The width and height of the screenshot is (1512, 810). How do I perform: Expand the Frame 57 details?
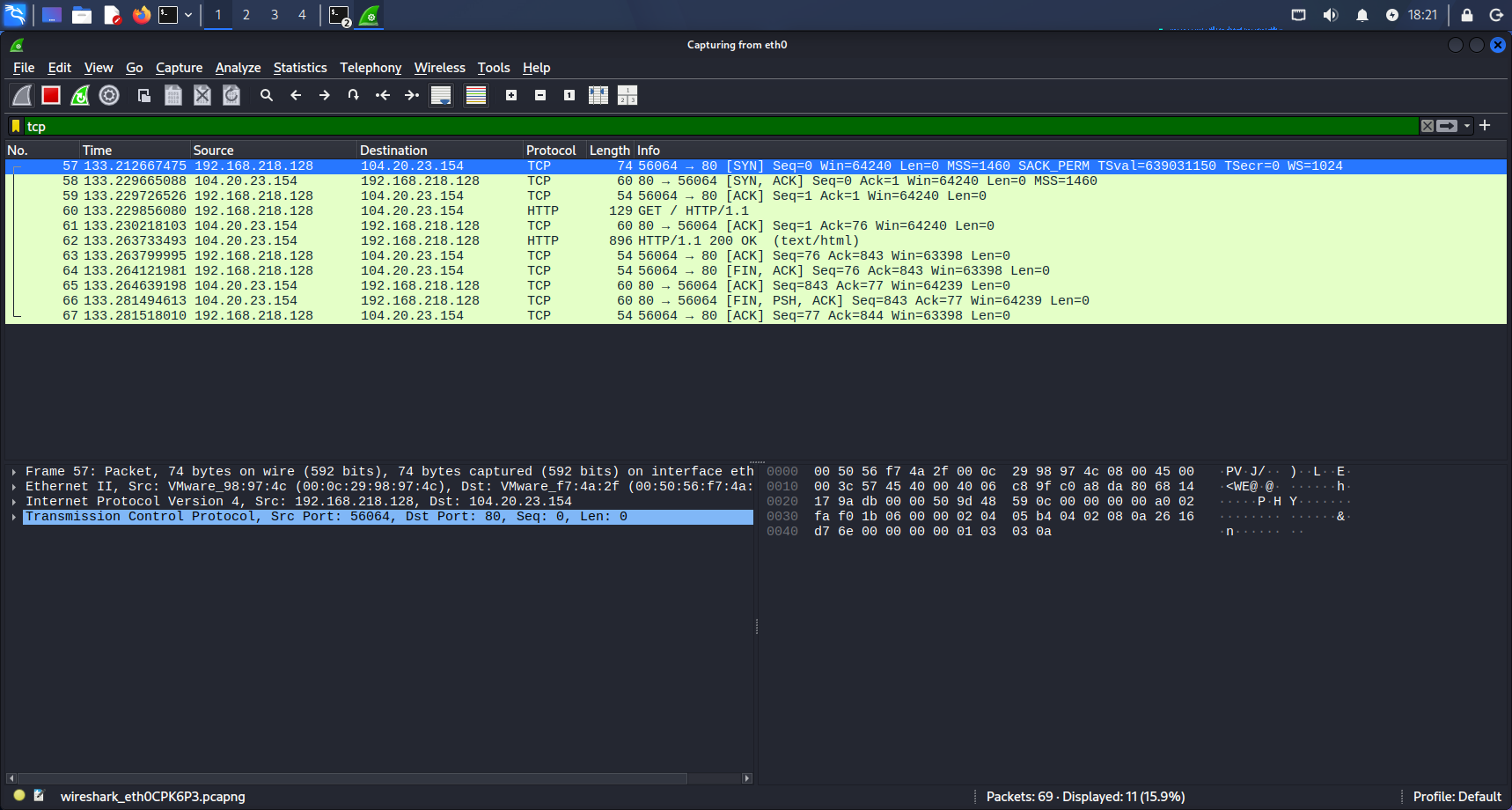click(14, 472)
